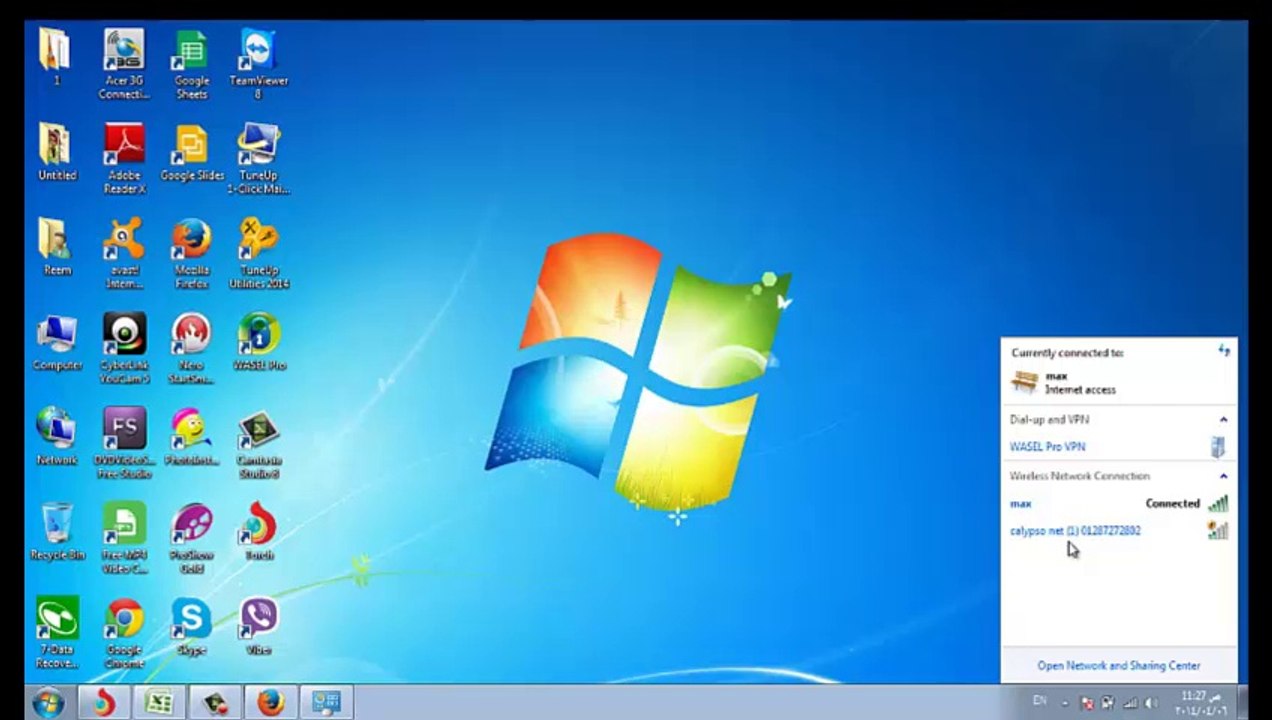Click the 'Currently connected to:' heading

coord(1067,353)
